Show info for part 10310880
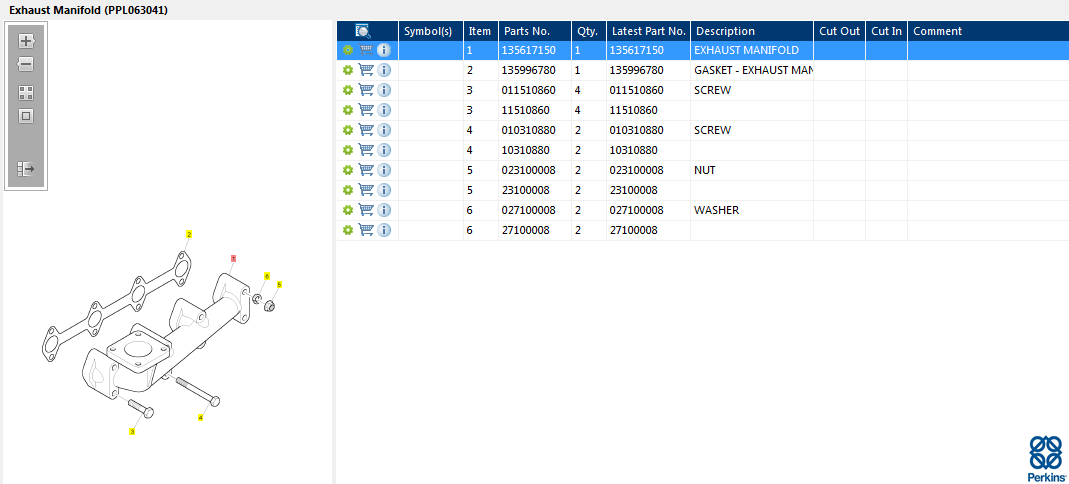The image size is (1069, 484). [384, 150]
